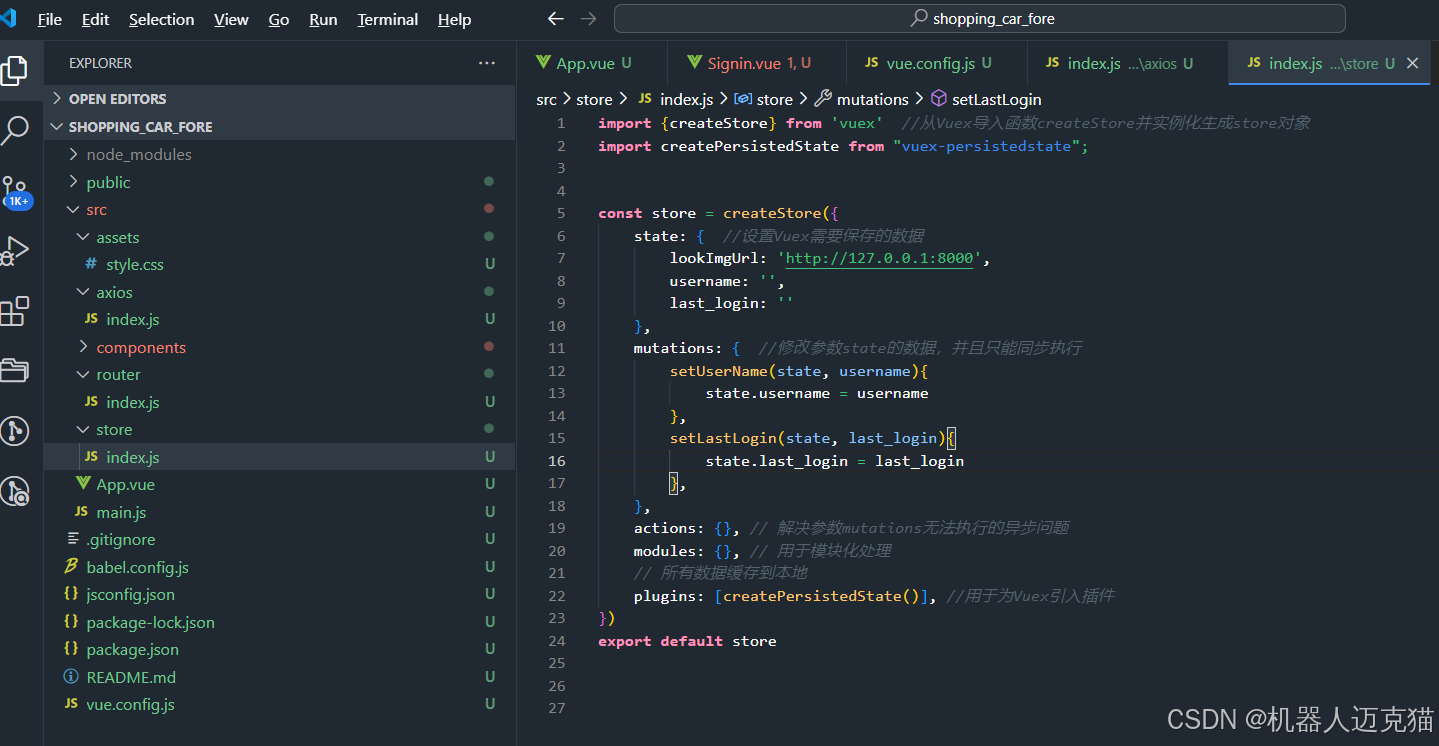
Task: Open the File menu
Action: point(49,19)
